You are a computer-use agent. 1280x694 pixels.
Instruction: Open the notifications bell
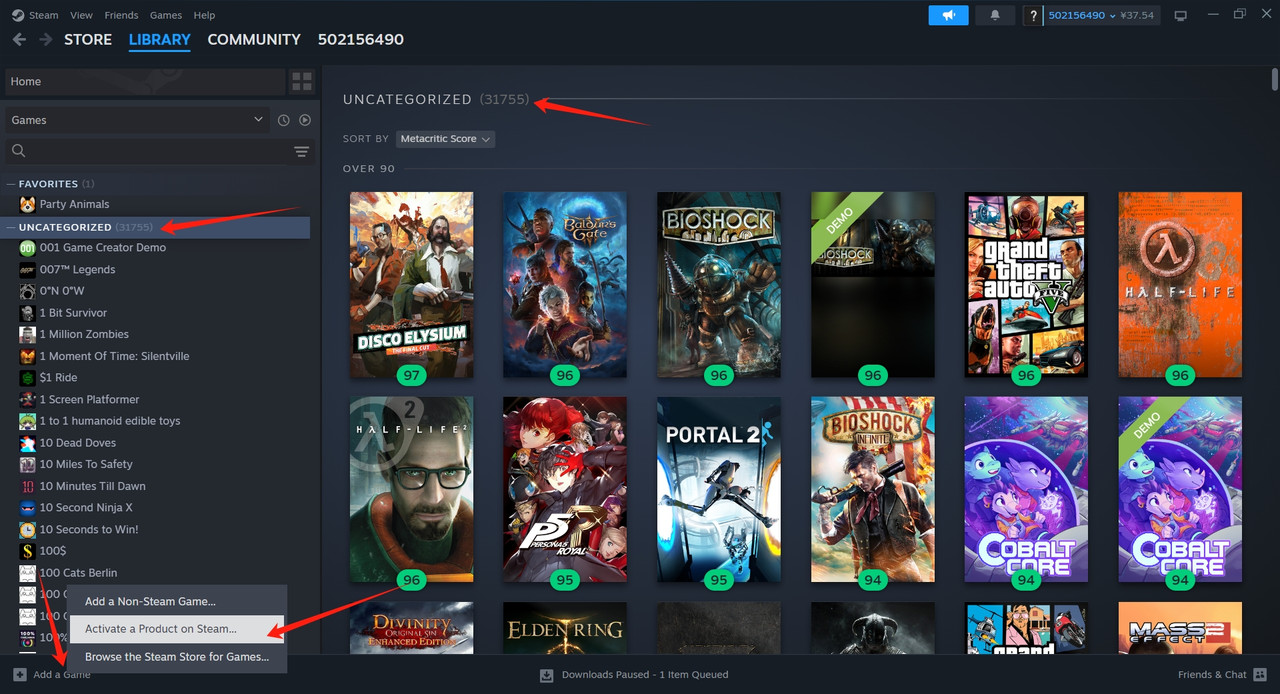click(995, 15)
